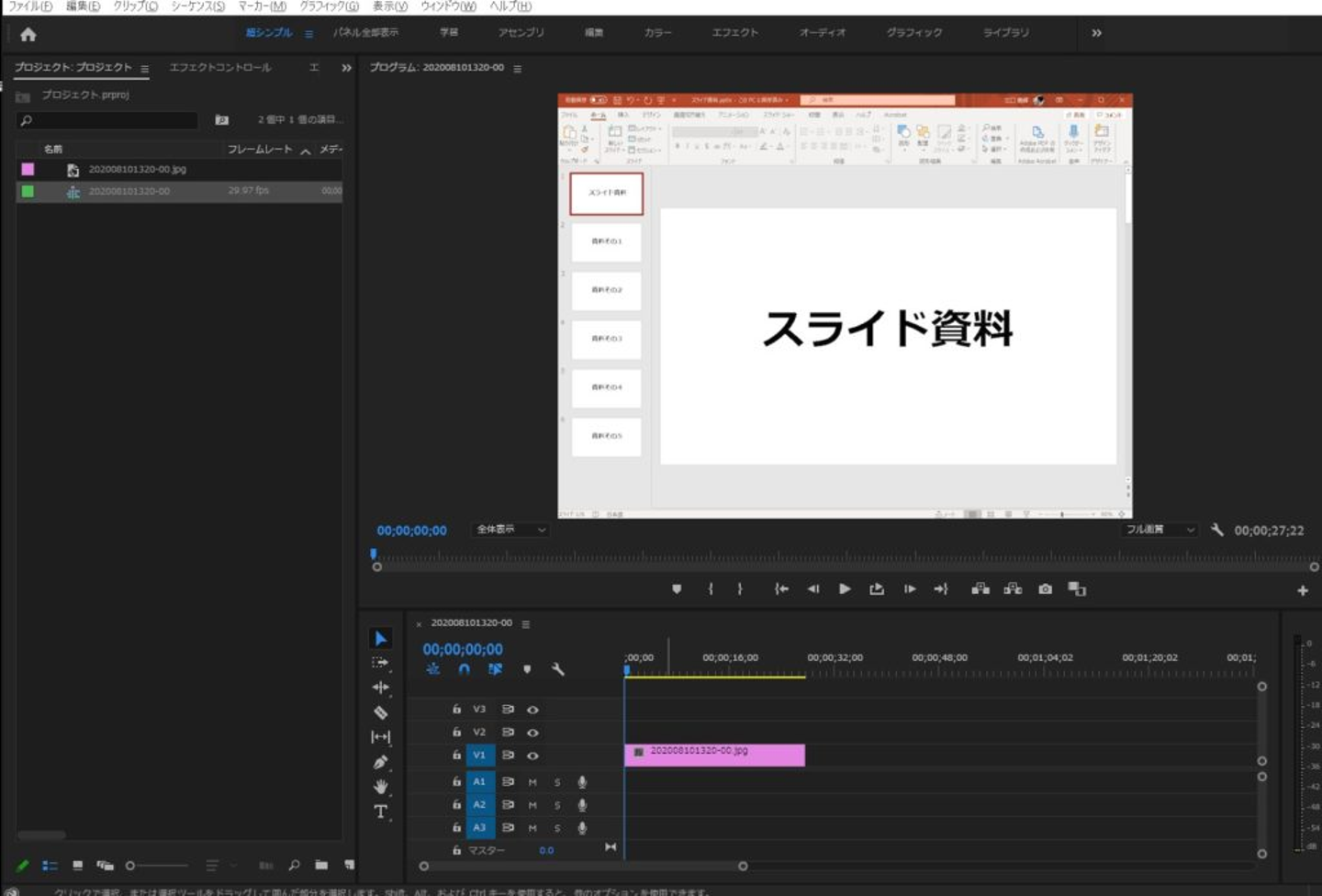Mute audio track A1
1322x896 pixels.
pyautogui.click(x=532, y=782)
